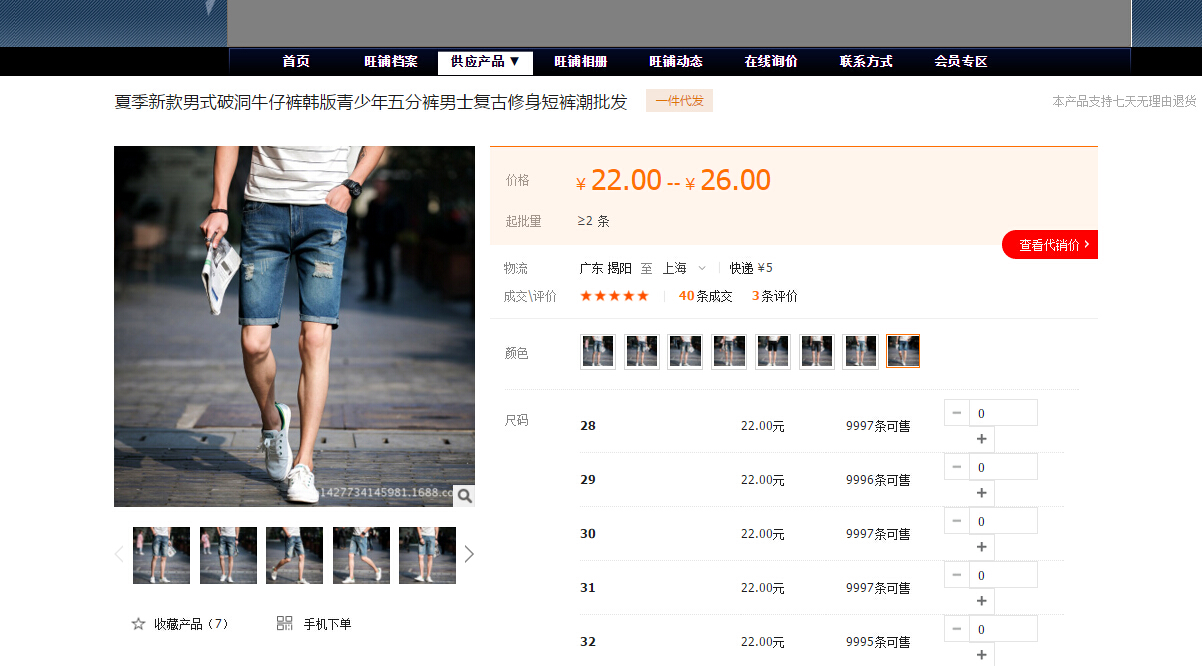
Task: Open the 3条评价 reviews link
Action: [x=775, y=296]
